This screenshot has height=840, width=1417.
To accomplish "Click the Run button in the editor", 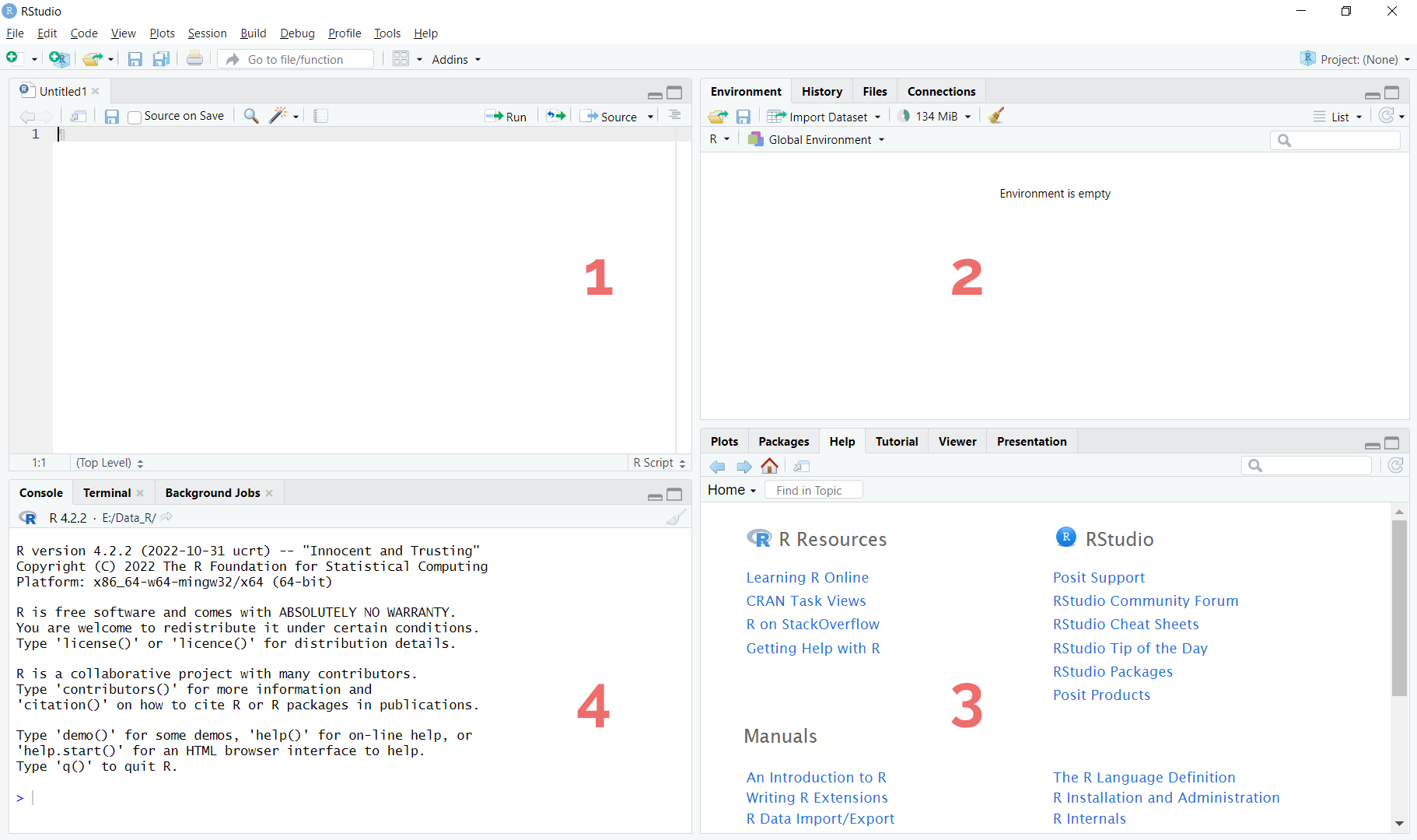I will tap(506, 117).
